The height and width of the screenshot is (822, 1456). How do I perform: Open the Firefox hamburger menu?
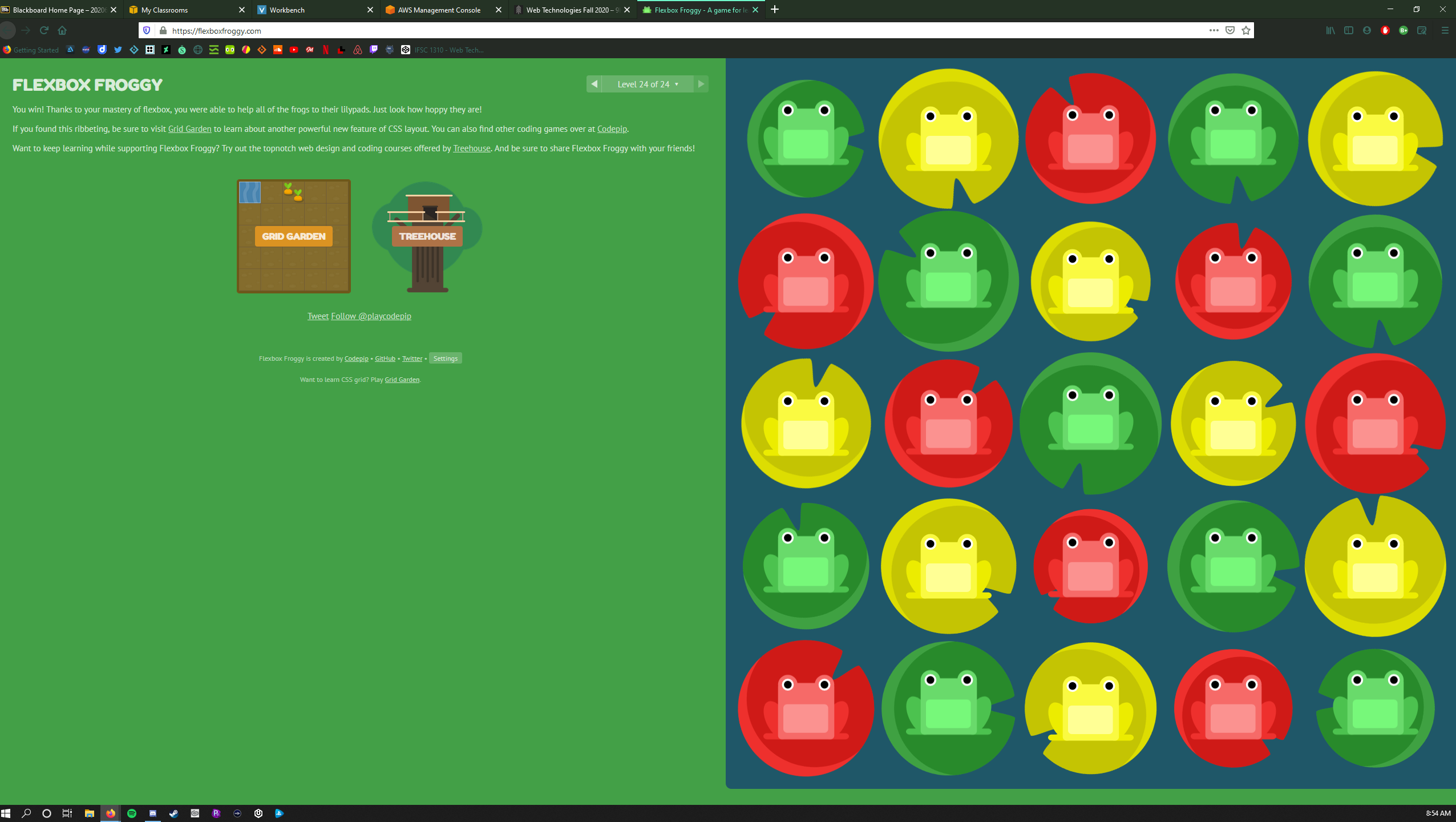click(x=1445, y=30)
